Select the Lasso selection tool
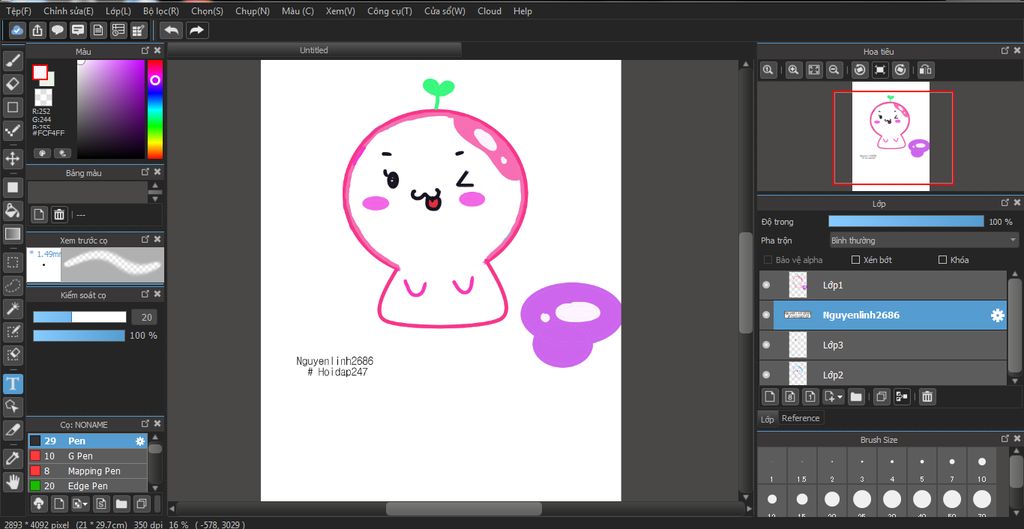Screen dimensions: 1024x529 point(12,285)
